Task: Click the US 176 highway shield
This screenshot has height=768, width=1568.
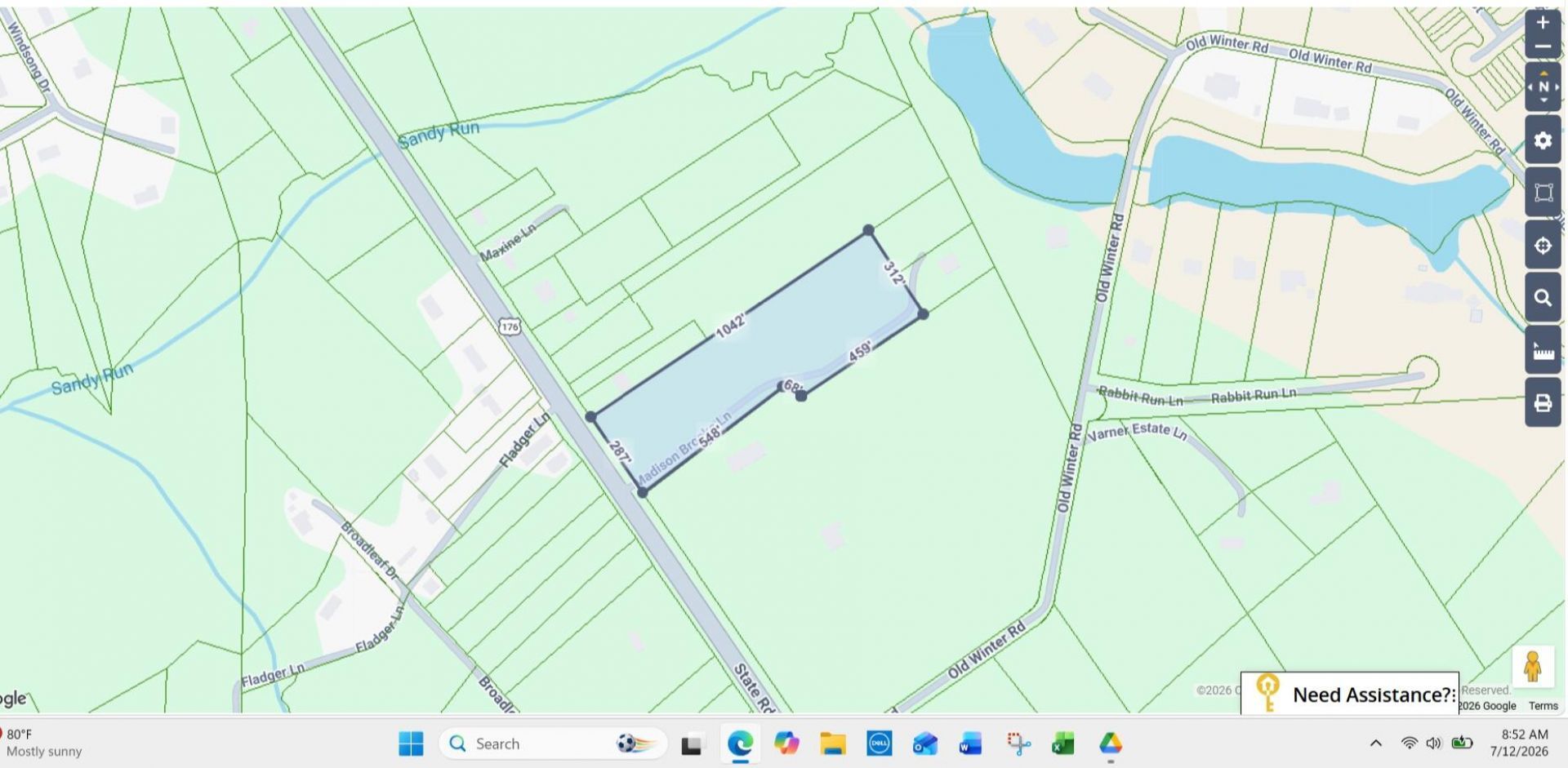Action: click(510, 326)
